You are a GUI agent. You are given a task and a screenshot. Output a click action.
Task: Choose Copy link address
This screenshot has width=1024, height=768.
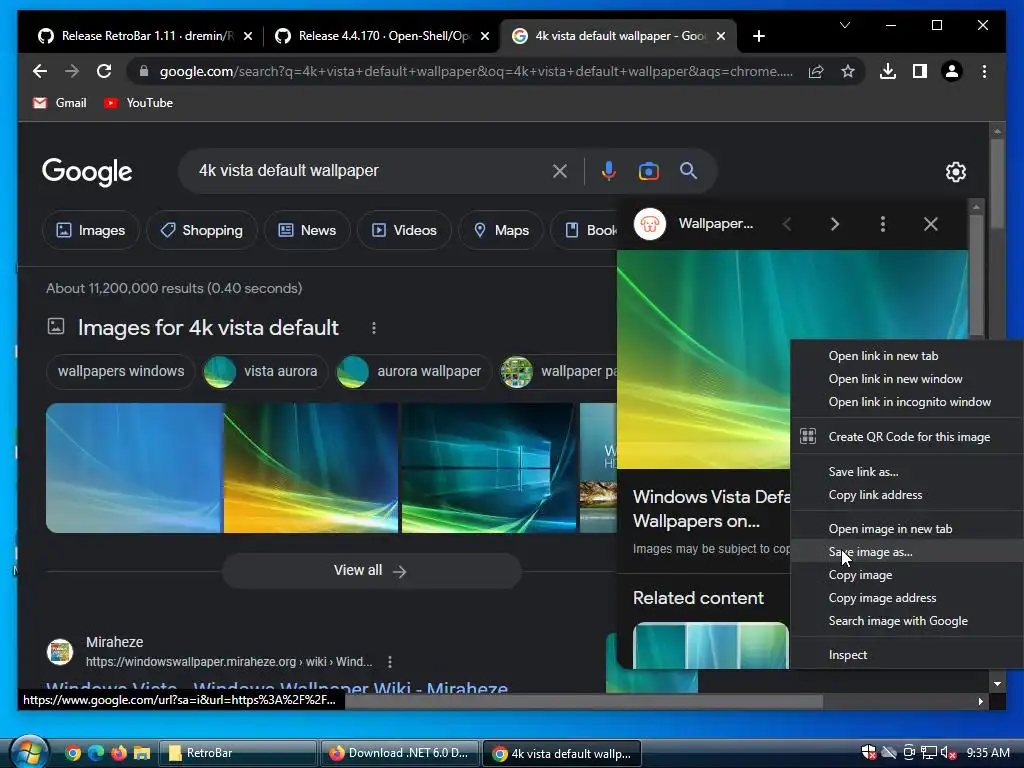tap(907, 494)
